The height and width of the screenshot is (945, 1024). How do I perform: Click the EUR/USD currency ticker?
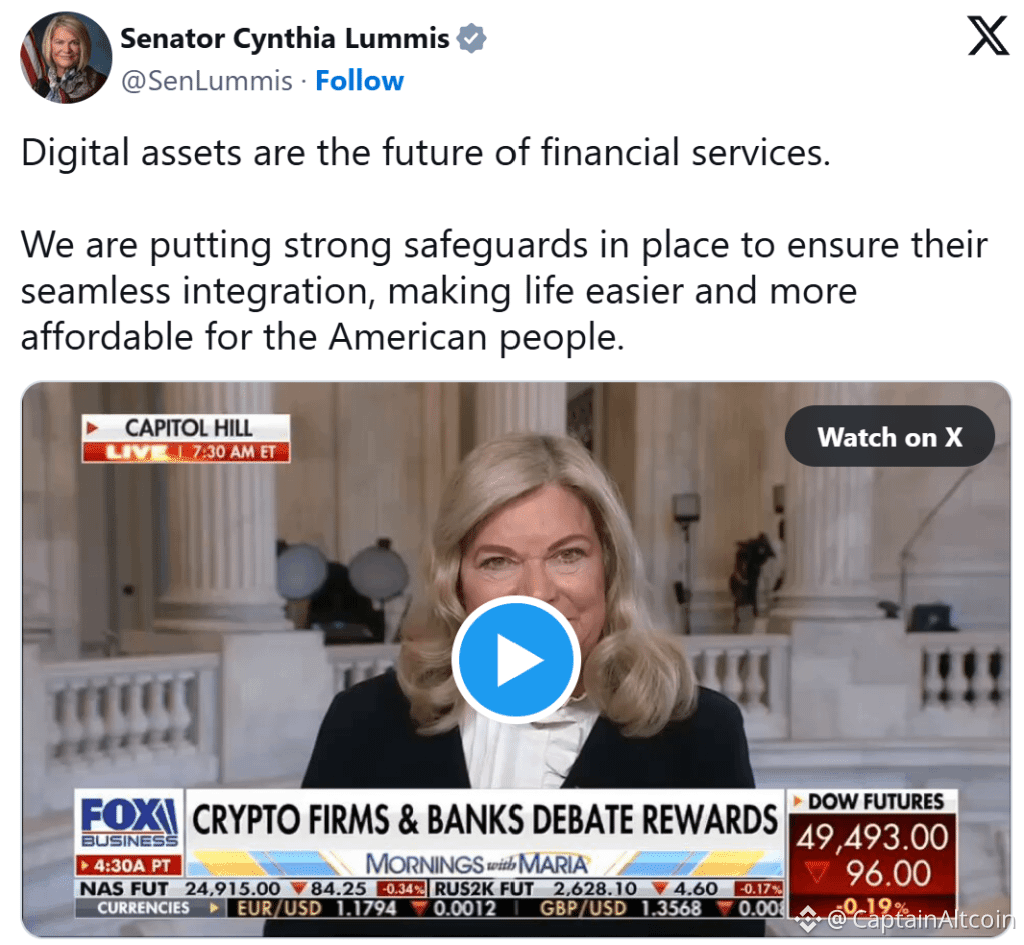[x=366, y=908]
